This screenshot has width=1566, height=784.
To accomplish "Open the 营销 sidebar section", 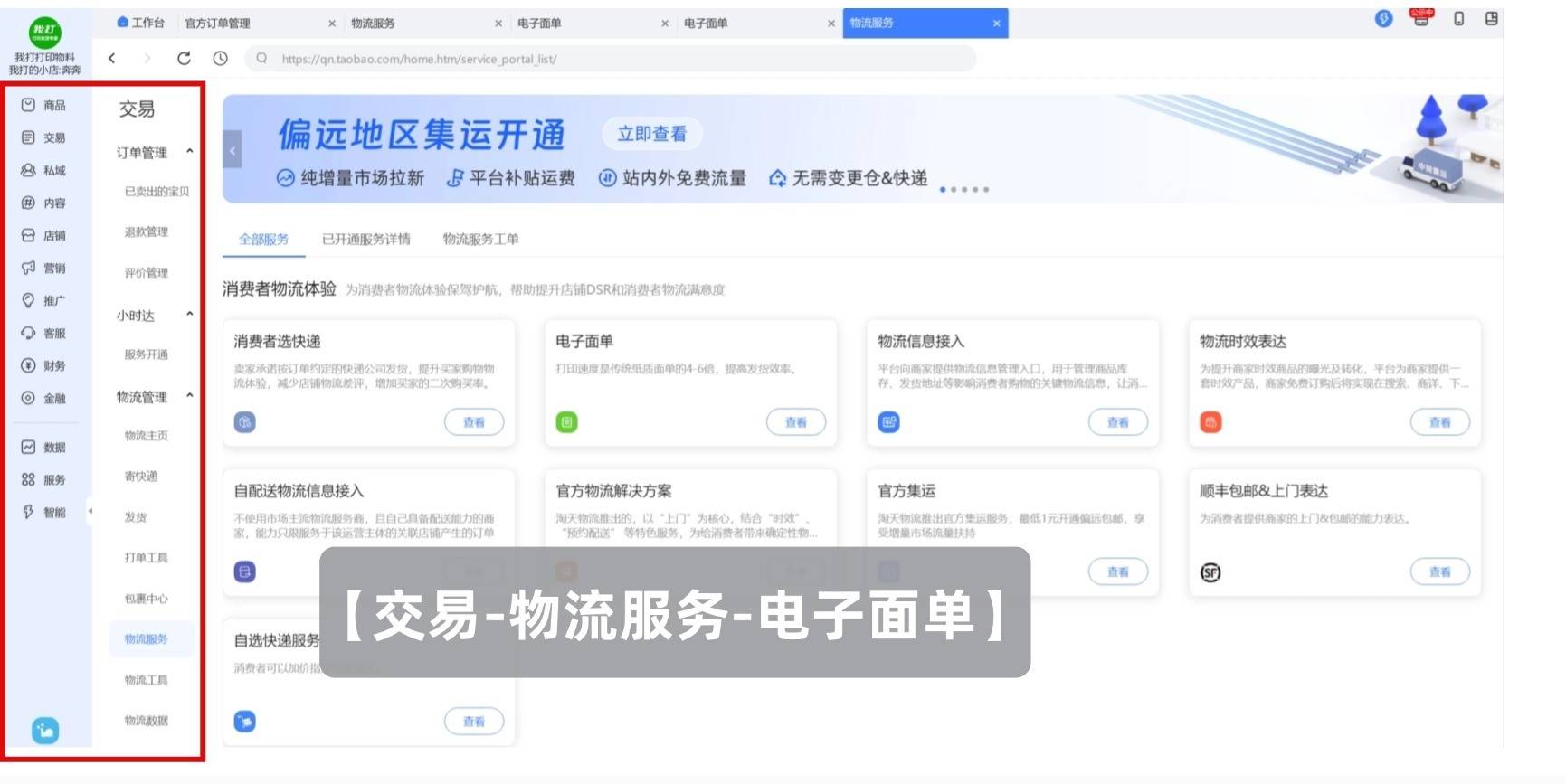I will 43,268.
